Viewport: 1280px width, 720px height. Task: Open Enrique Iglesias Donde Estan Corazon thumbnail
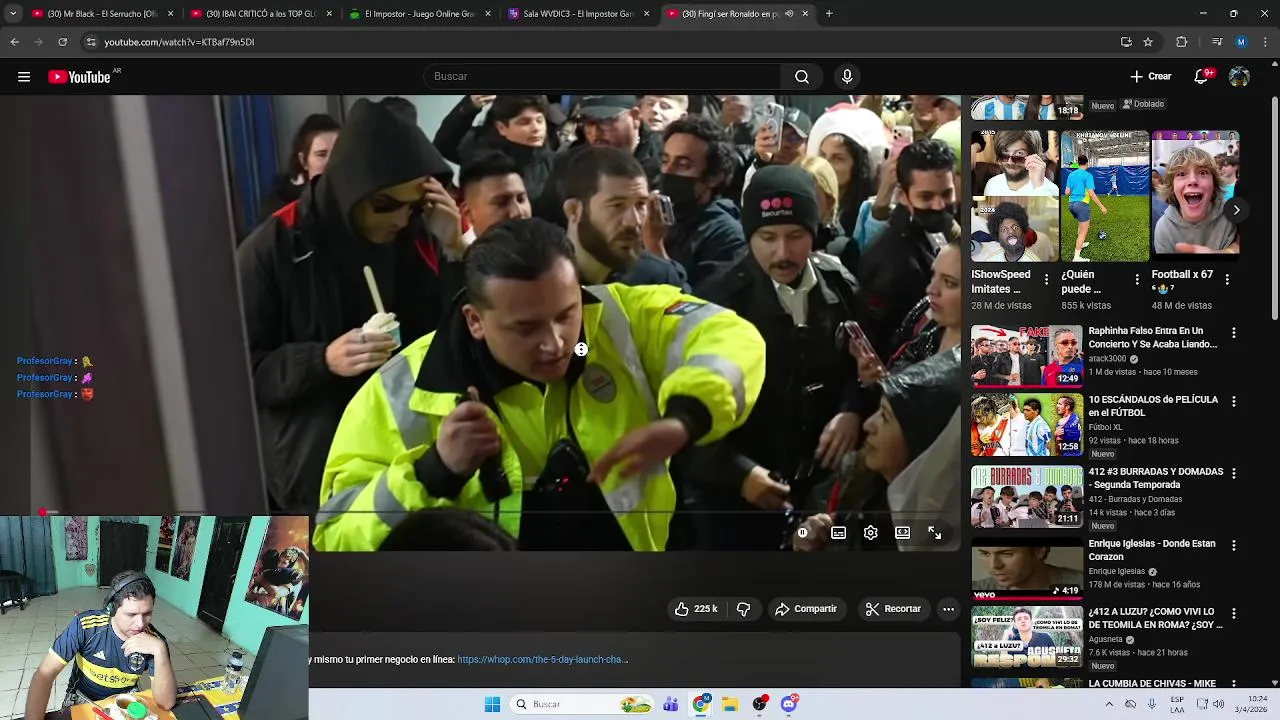point(1026,568)
